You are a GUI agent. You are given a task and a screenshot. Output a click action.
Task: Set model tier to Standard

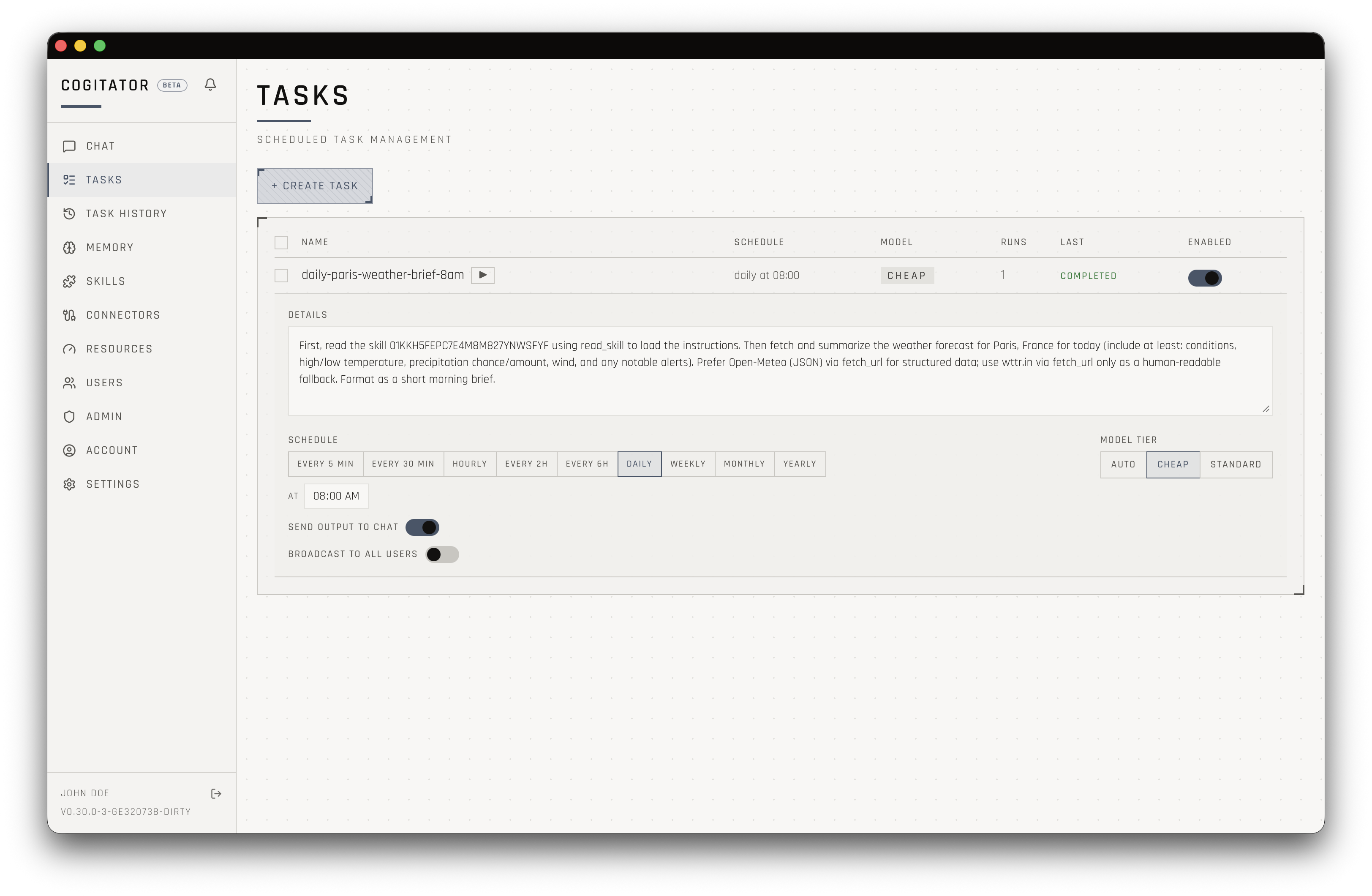click(x=1236, y=464)
